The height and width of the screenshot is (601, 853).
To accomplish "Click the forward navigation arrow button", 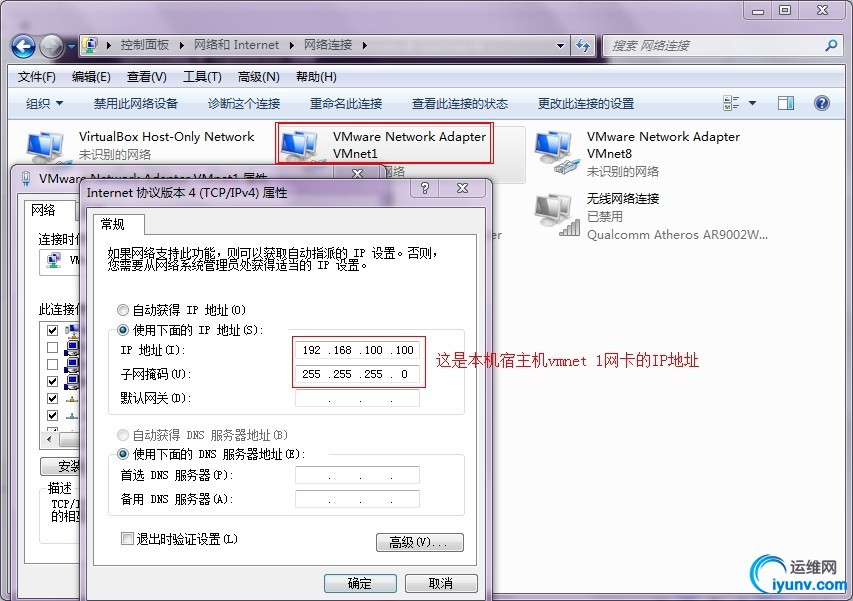I will 52,46.
